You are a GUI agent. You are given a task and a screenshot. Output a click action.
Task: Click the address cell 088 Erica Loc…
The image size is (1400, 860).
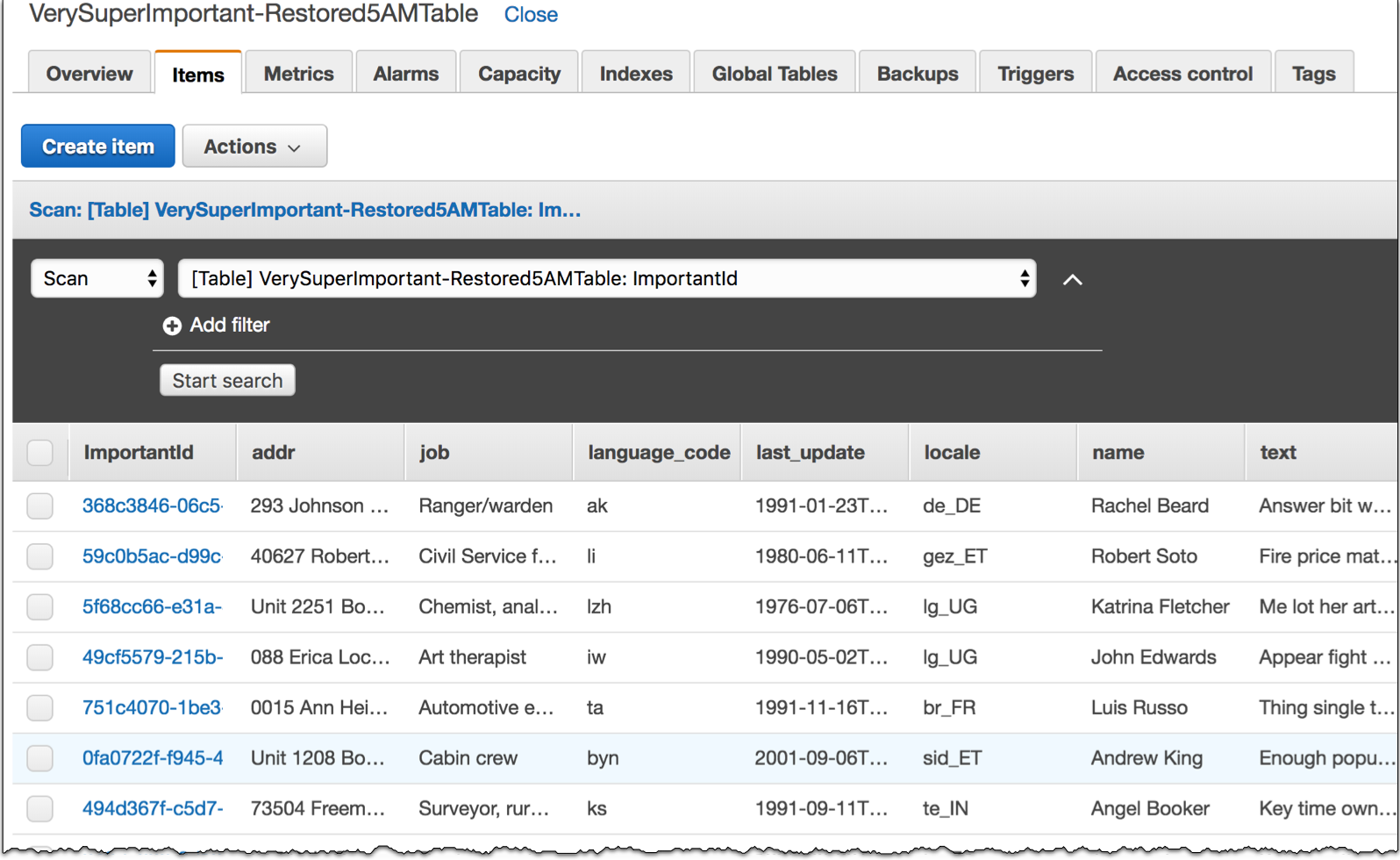click(x=320, y=657)
